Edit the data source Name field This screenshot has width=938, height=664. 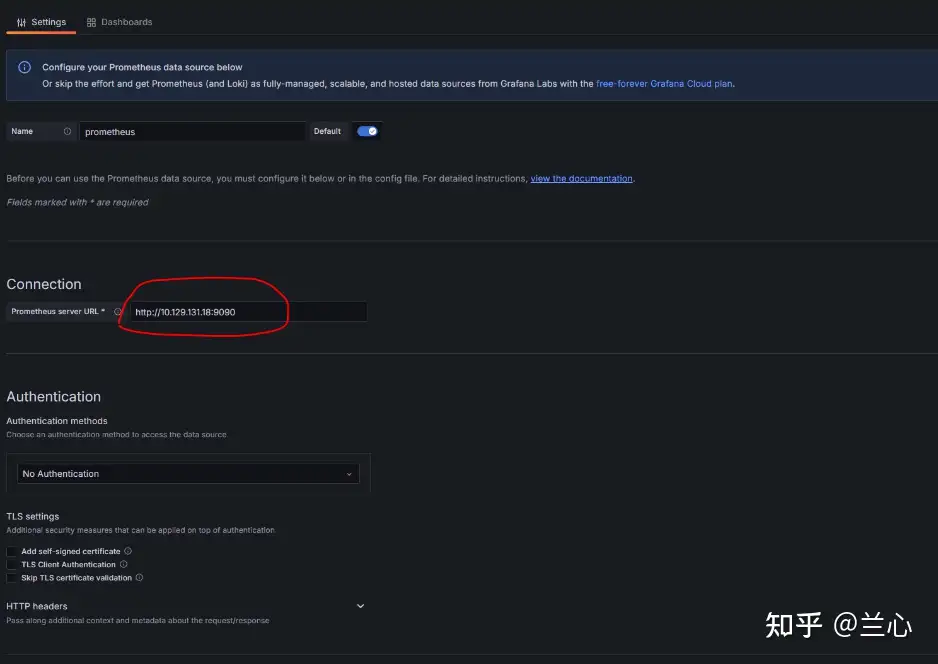pyautogui.click(x=191, y=132)
